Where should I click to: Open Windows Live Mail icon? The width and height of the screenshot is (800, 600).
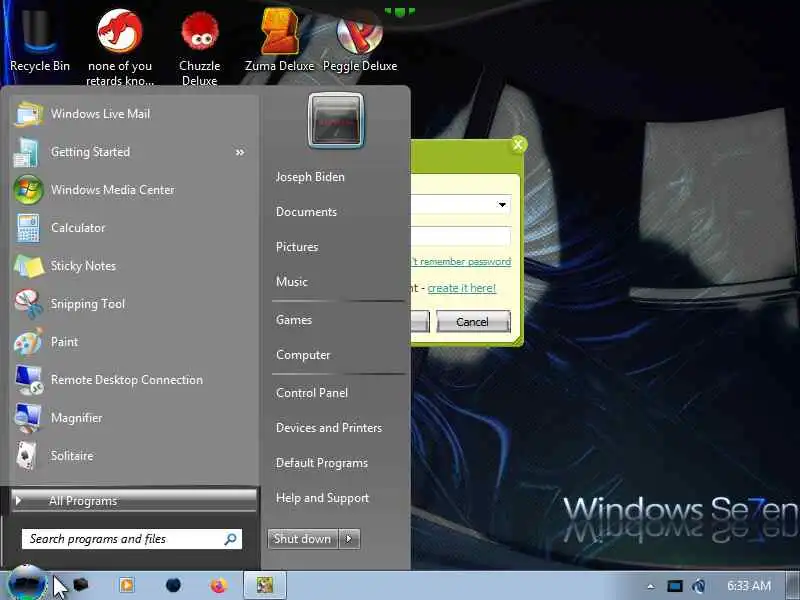tap(28, 114)
